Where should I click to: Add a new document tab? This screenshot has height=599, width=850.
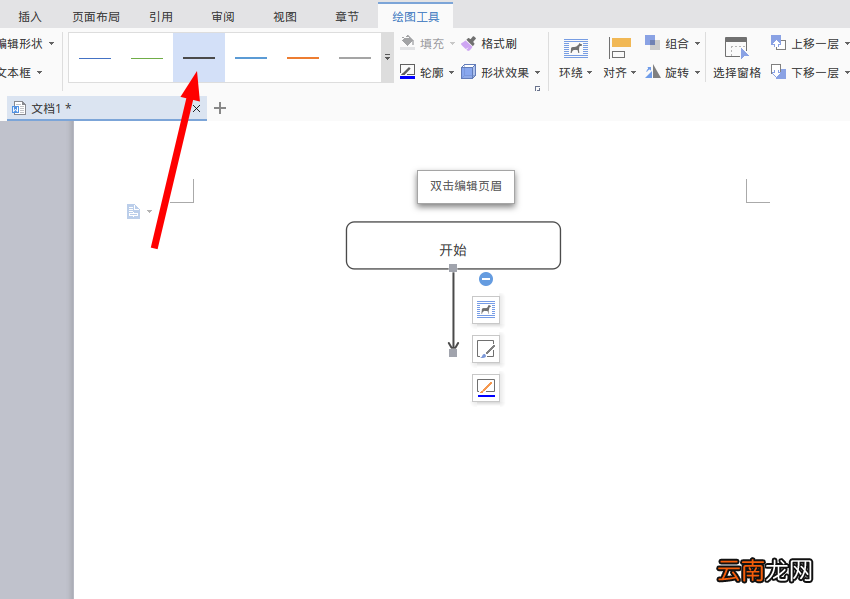pyautogui.click(x=220, y=108)
